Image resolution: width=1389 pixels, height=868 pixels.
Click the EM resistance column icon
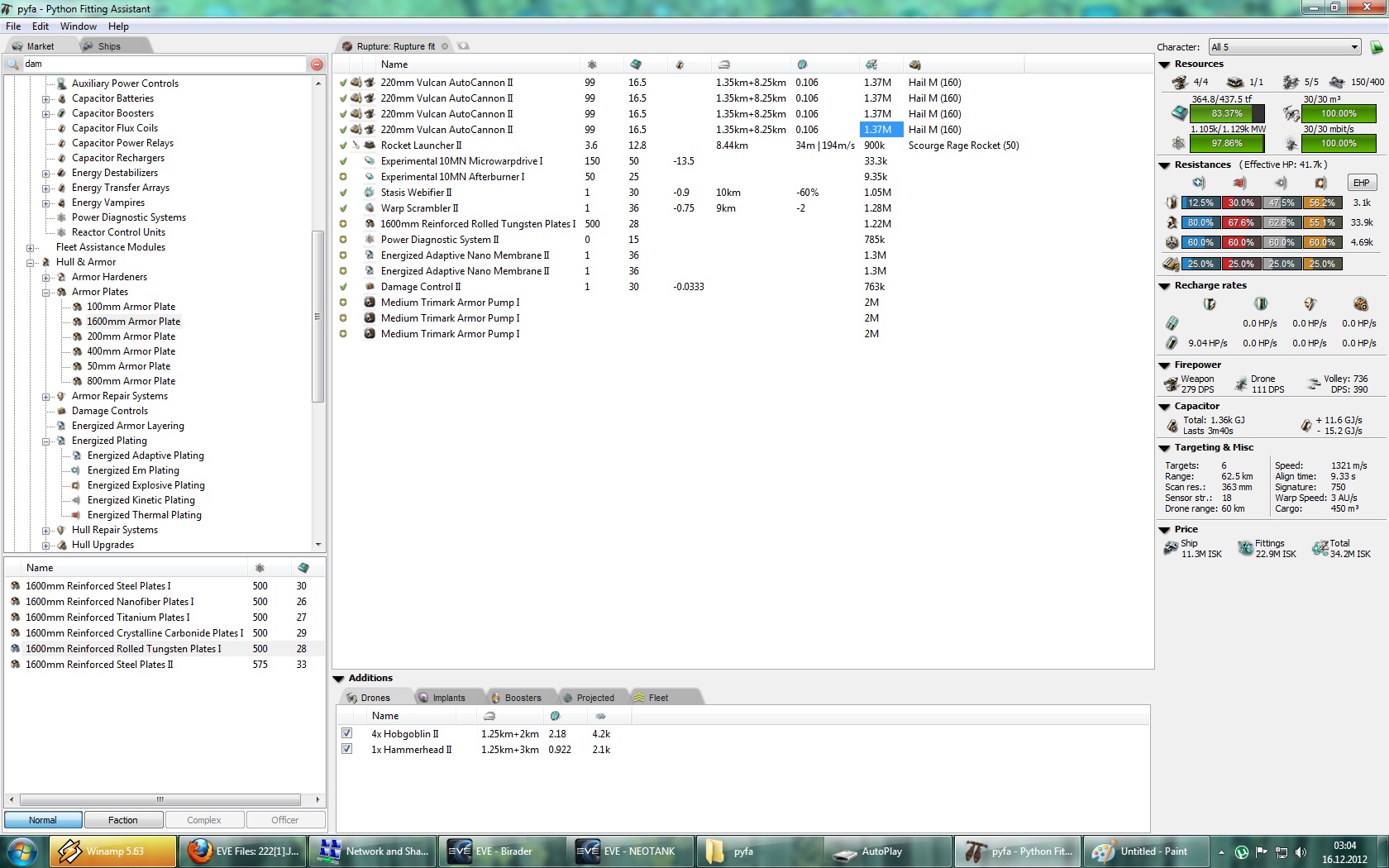click(1199, 183)
